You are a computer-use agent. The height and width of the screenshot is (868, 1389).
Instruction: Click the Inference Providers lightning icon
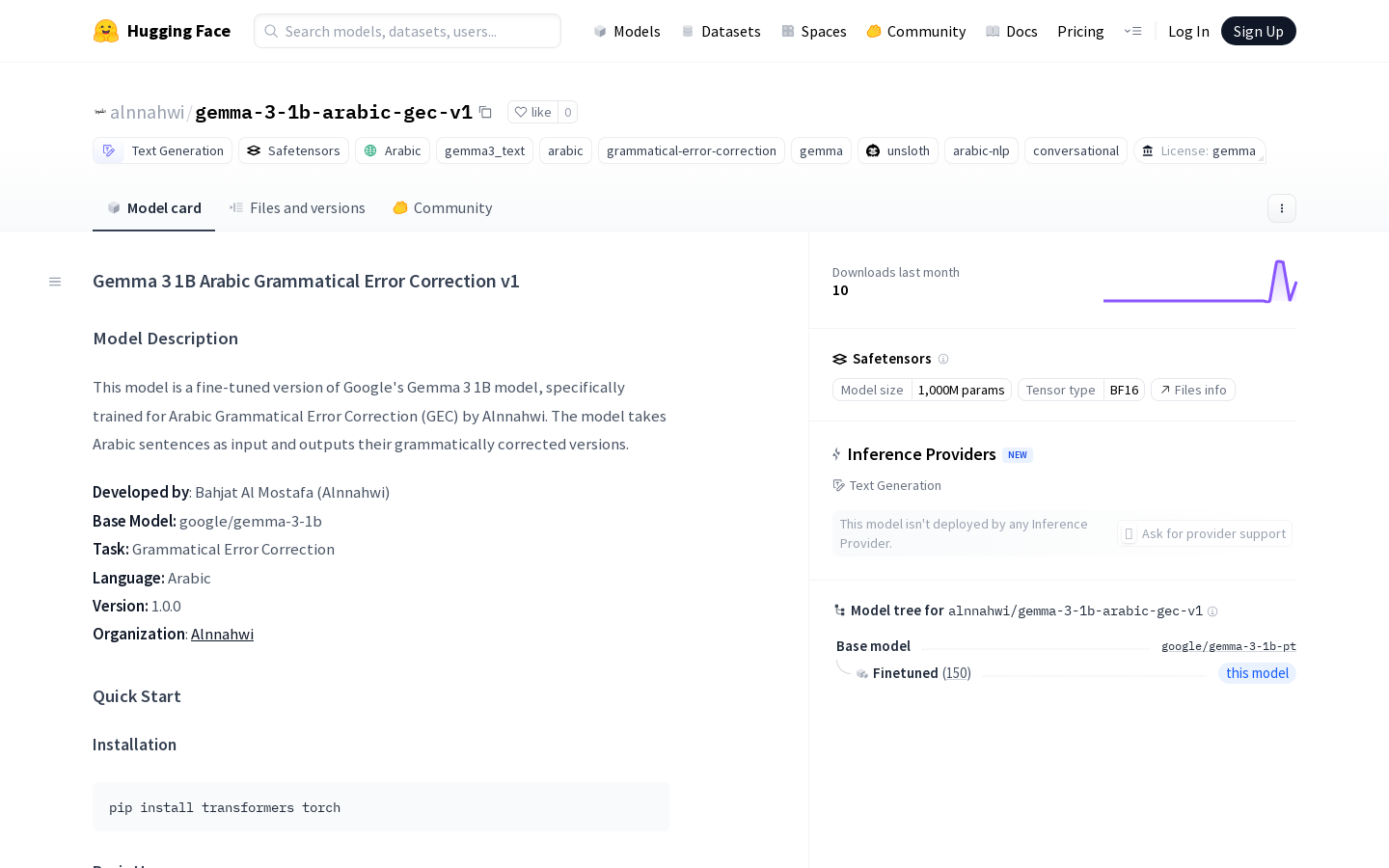coord(836,454)
